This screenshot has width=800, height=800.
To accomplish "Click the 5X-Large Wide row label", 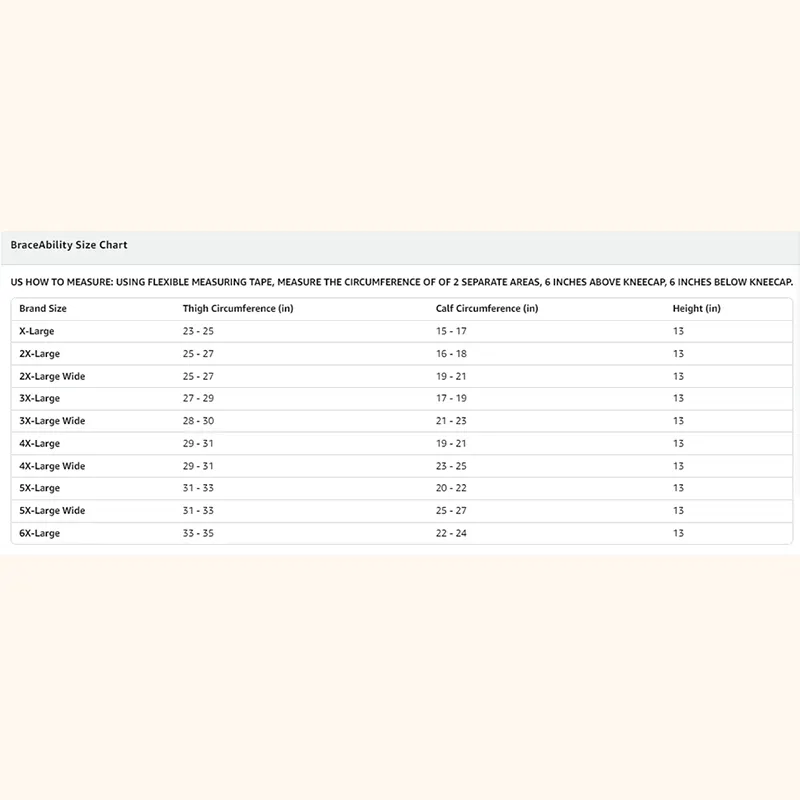I will (52, 511).
